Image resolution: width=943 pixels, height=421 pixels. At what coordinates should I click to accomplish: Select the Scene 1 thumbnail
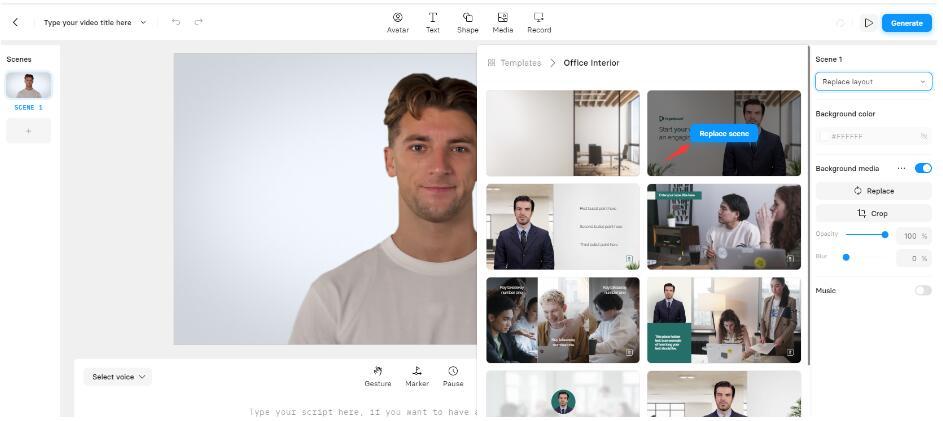pos(28,85)
